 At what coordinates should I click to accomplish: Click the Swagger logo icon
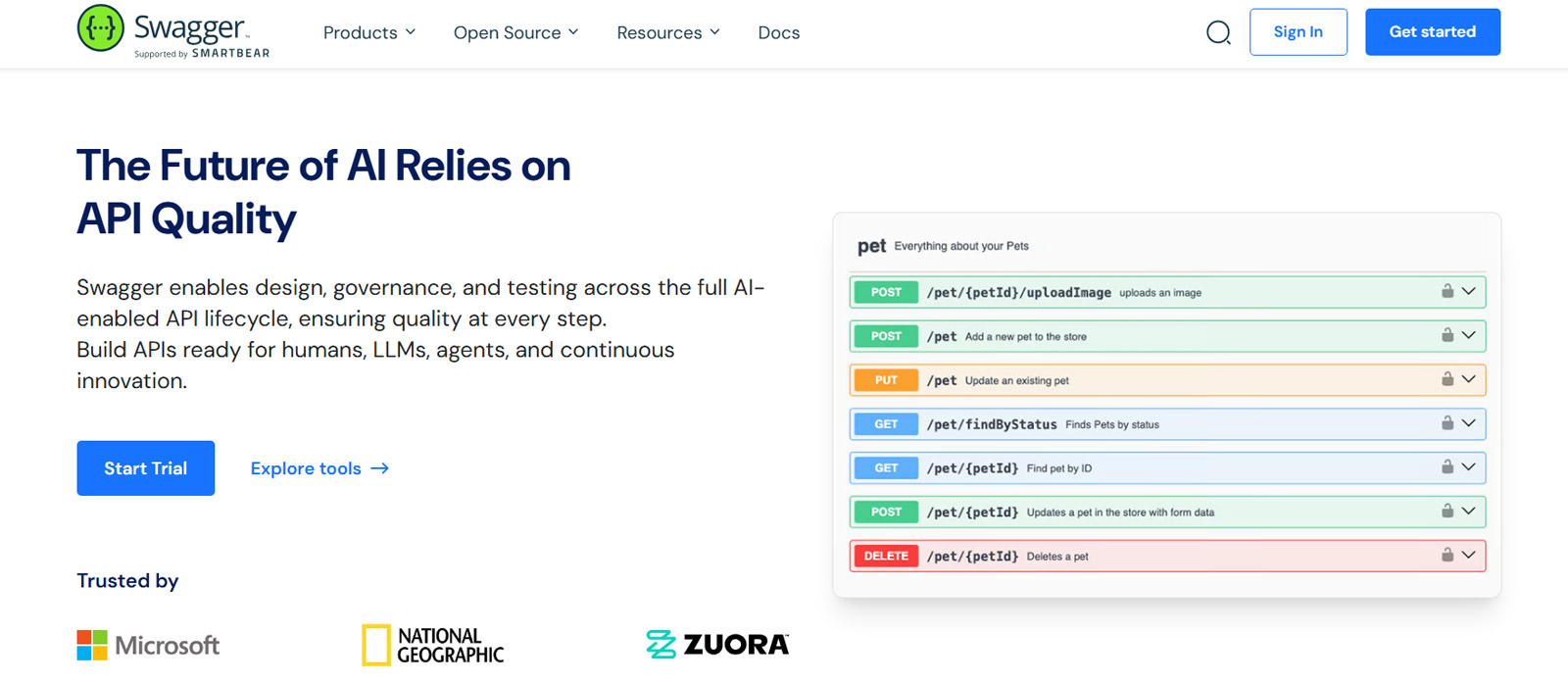pyautogui.click(x=101, y=28)
